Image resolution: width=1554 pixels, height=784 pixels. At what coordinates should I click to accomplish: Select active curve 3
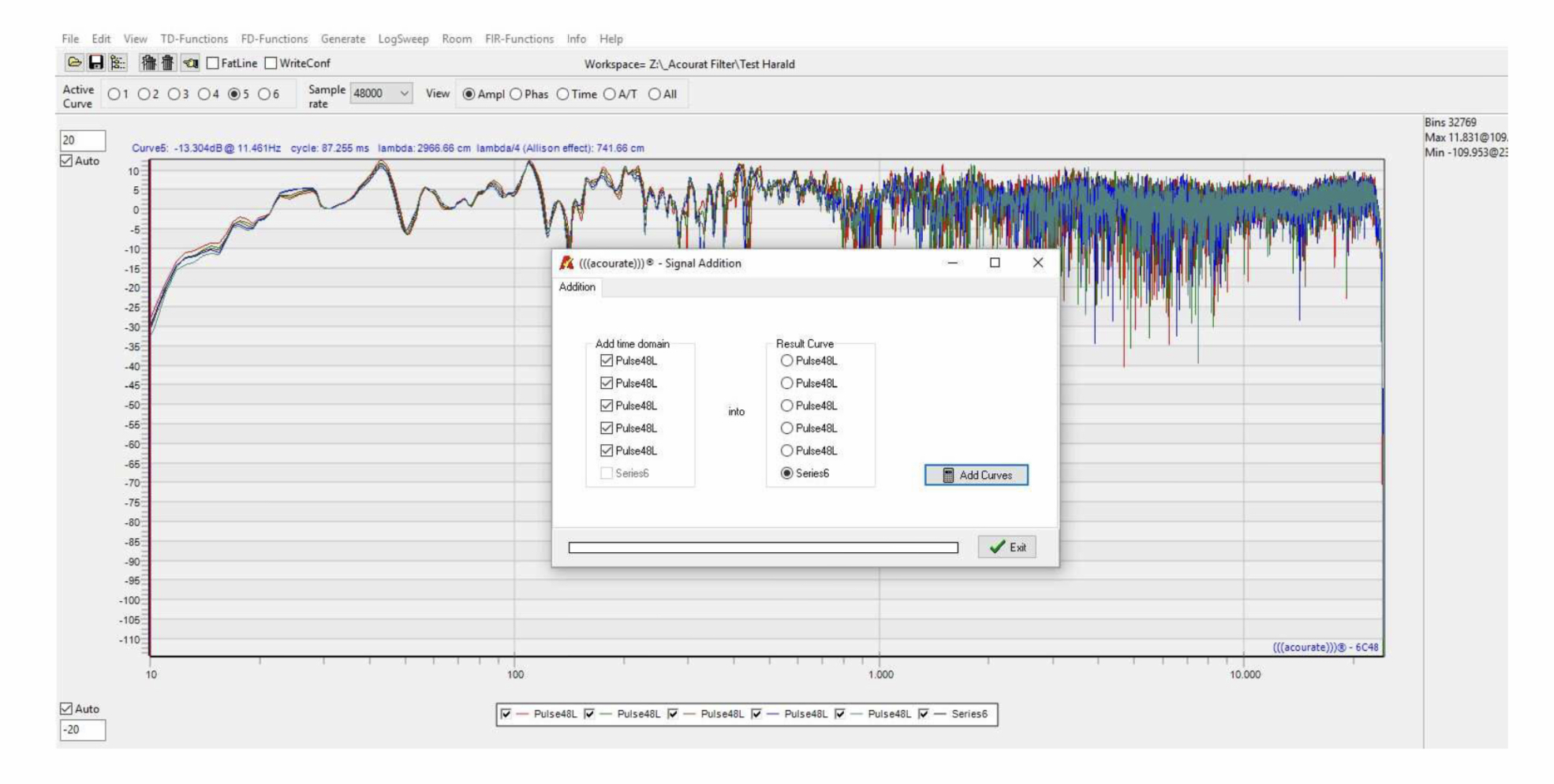(174, 94)
